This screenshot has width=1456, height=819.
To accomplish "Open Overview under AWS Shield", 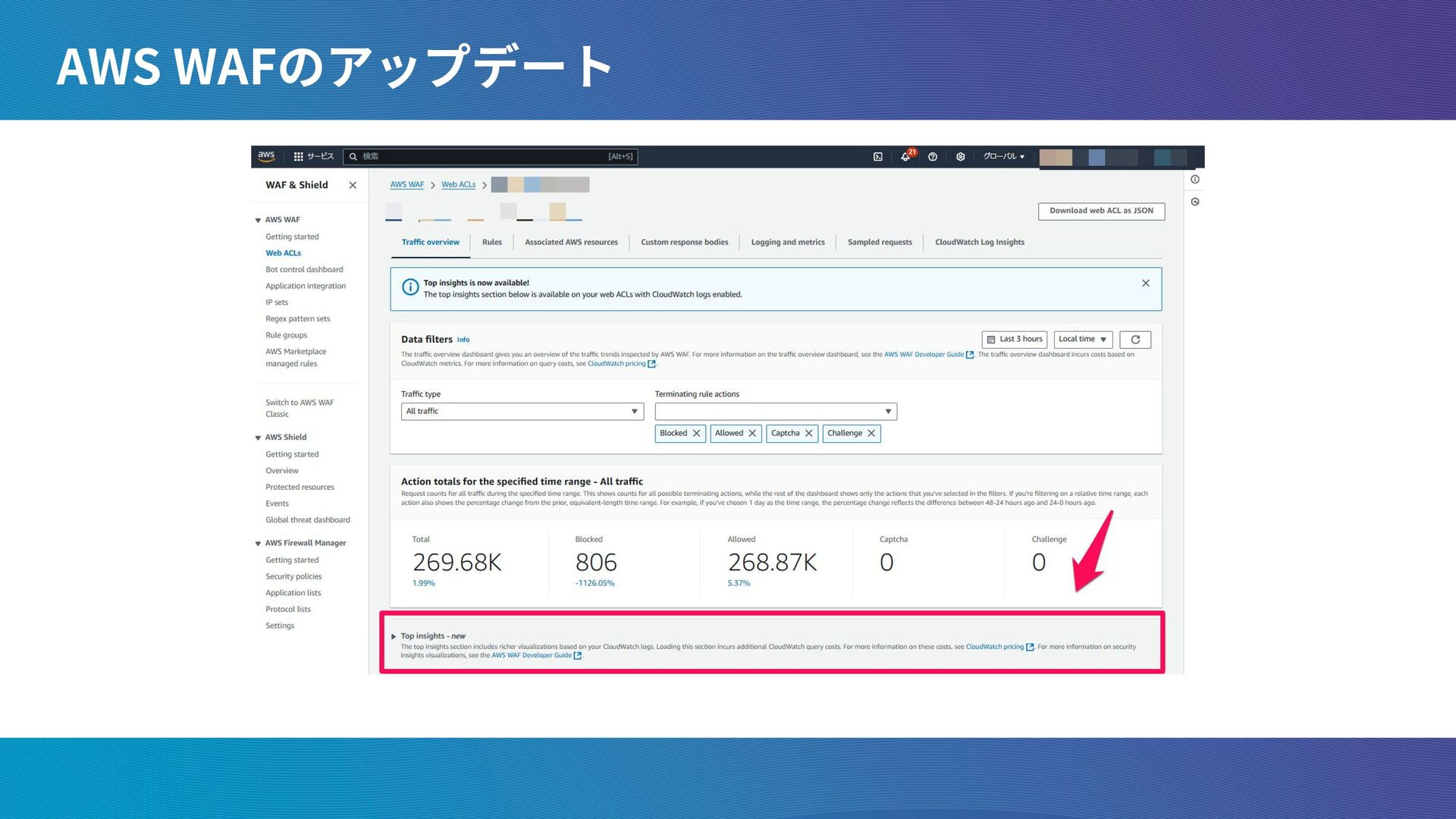I will [x=282, y=471].
